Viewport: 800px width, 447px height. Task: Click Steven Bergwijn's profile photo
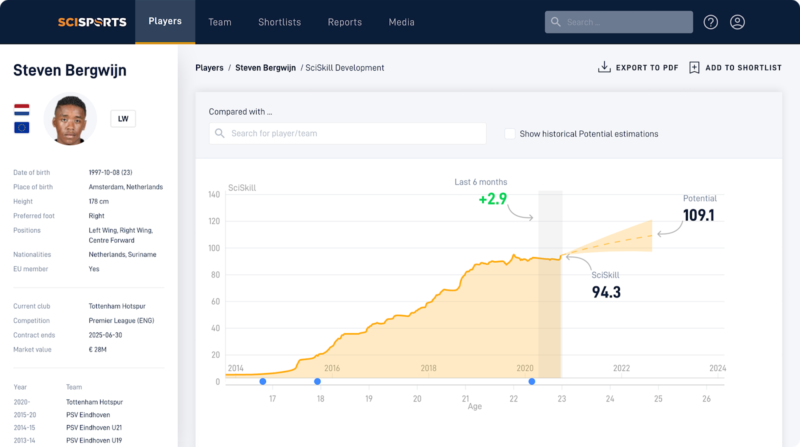70,119
